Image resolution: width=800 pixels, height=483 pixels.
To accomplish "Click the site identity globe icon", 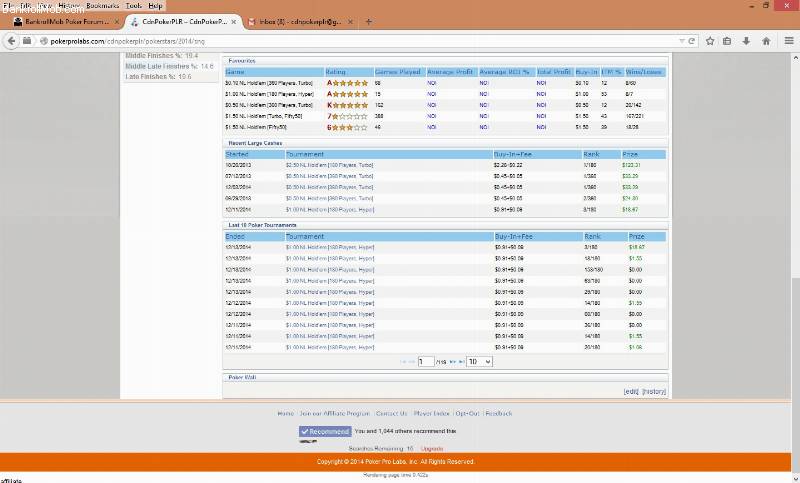I will (x=44, y=41).
